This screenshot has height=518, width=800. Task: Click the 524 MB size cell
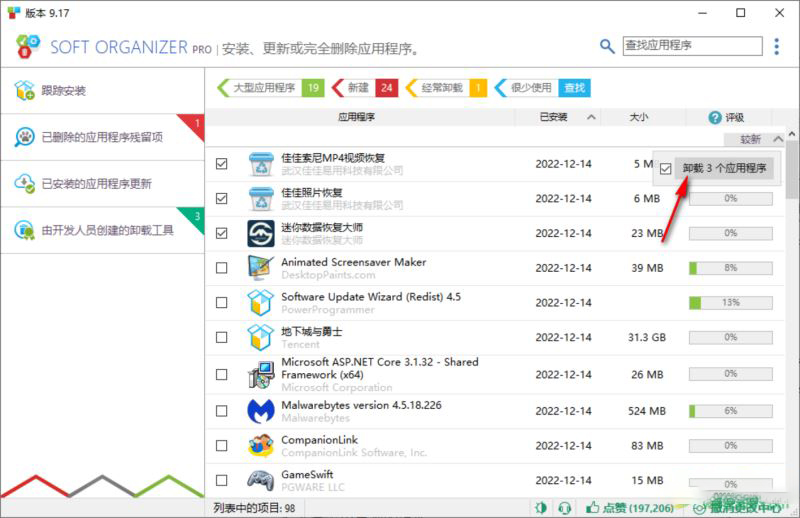[x=646, y=411]
